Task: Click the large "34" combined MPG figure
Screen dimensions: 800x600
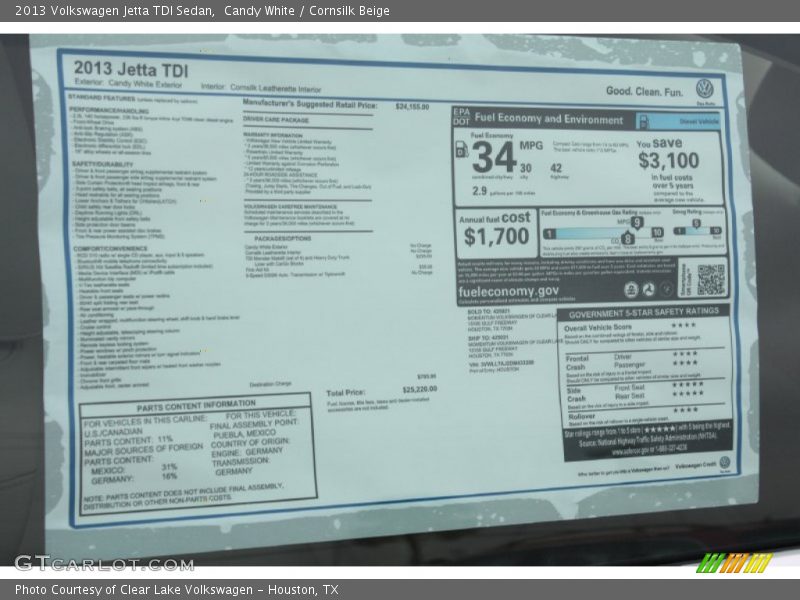Action: point(494,158)
